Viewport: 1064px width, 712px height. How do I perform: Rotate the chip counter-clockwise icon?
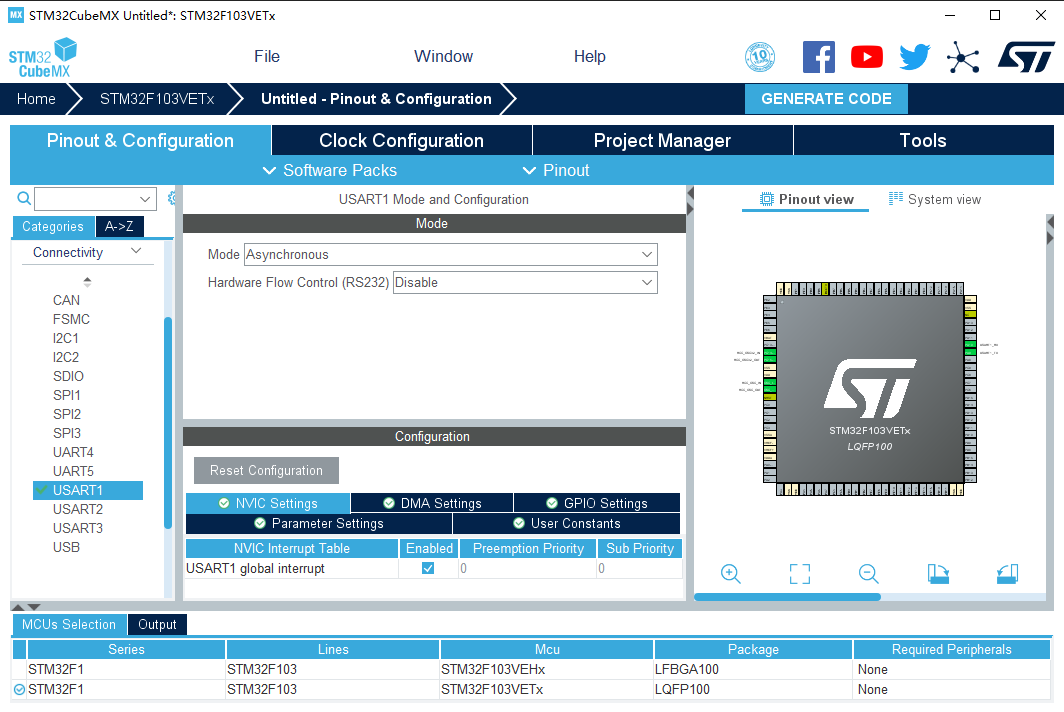tap(1008, 574)
